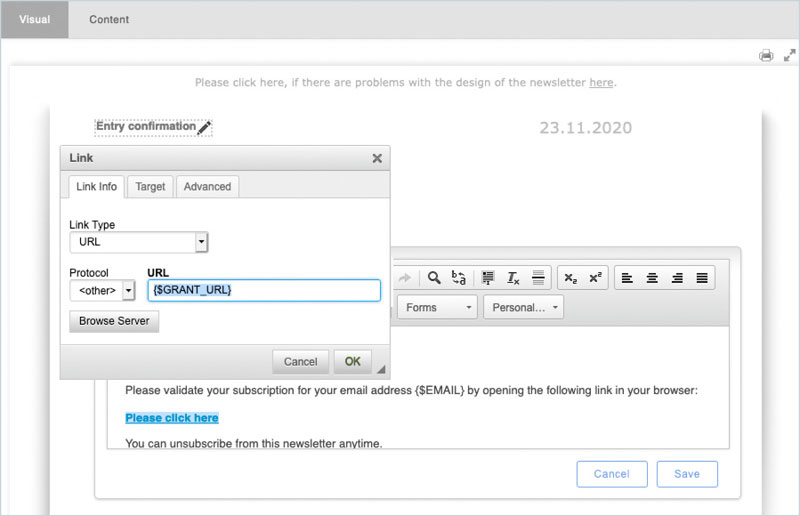Click the Replace icon in editor toolbar

459,278
